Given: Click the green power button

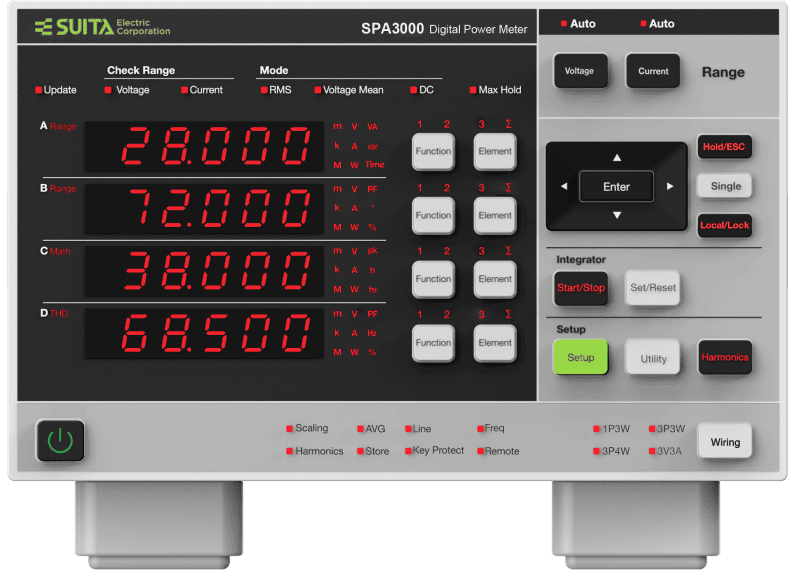Looking at the screenshot, I should pos(60,440).
